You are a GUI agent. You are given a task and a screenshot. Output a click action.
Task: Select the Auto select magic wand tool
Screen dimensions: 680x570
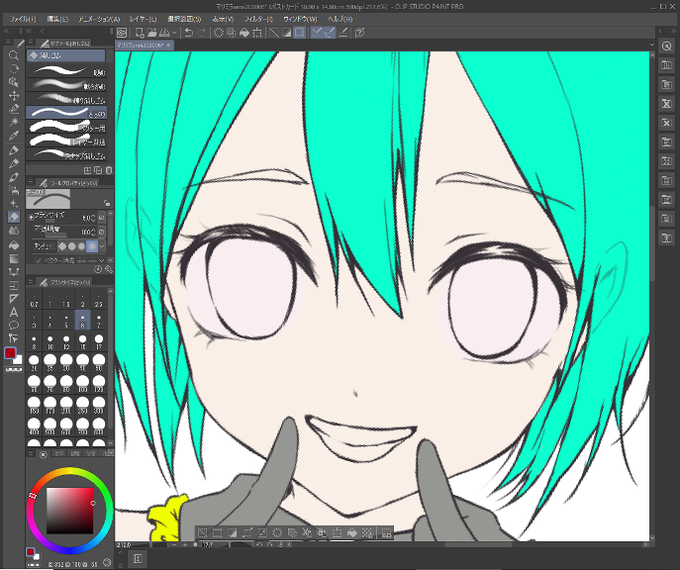14,122
